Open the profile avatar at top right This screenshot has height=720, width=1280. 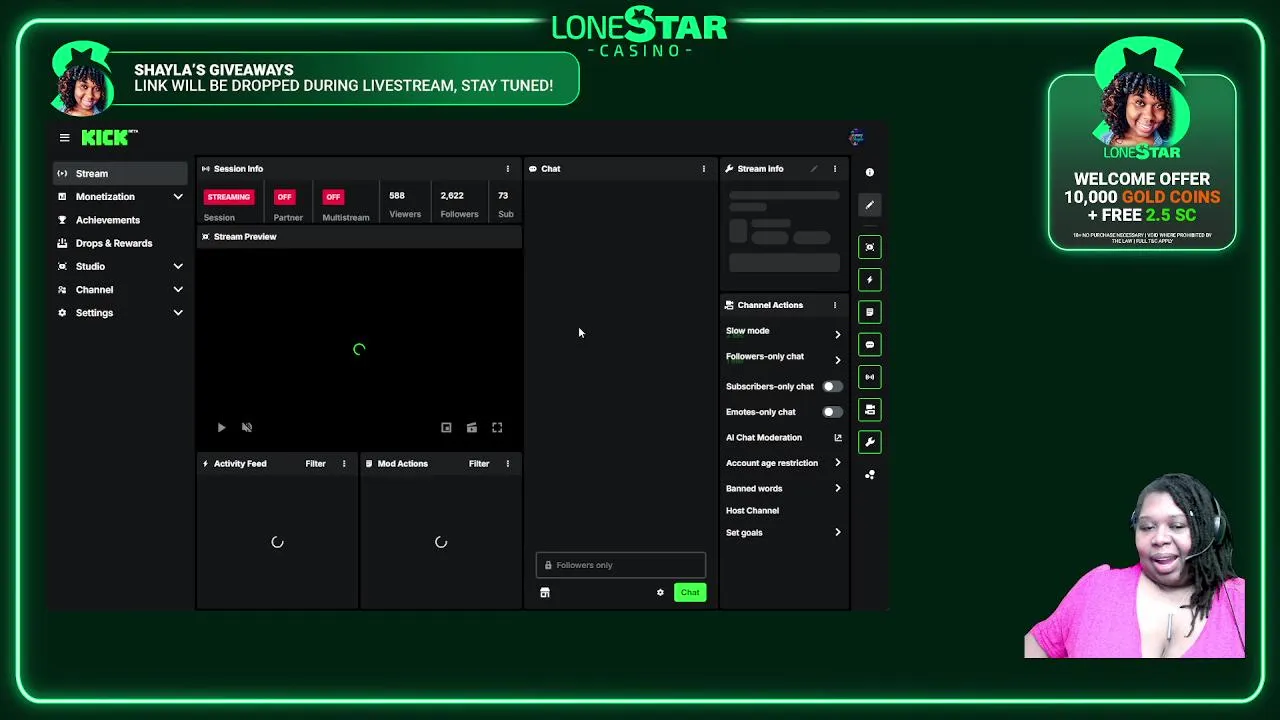856,137
